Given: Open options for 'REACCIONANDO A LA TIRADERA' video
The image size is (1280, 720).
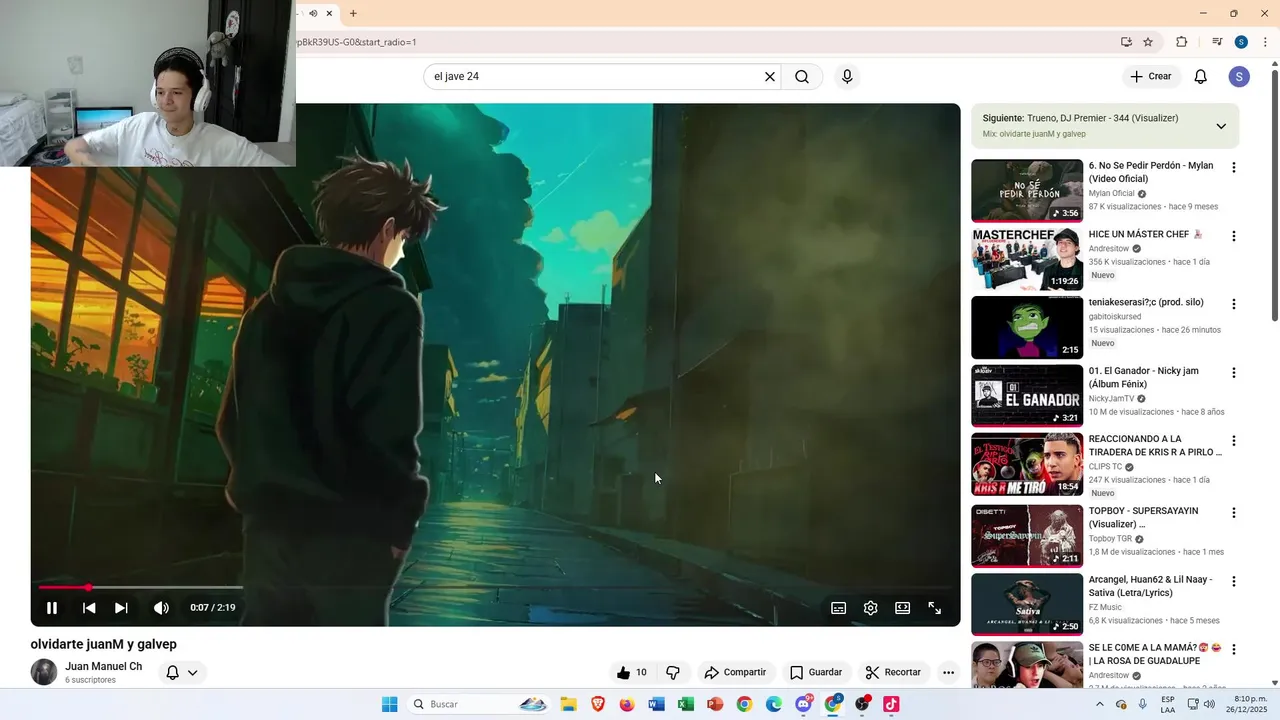Looking at the screenshot, I should [1234, 441].
